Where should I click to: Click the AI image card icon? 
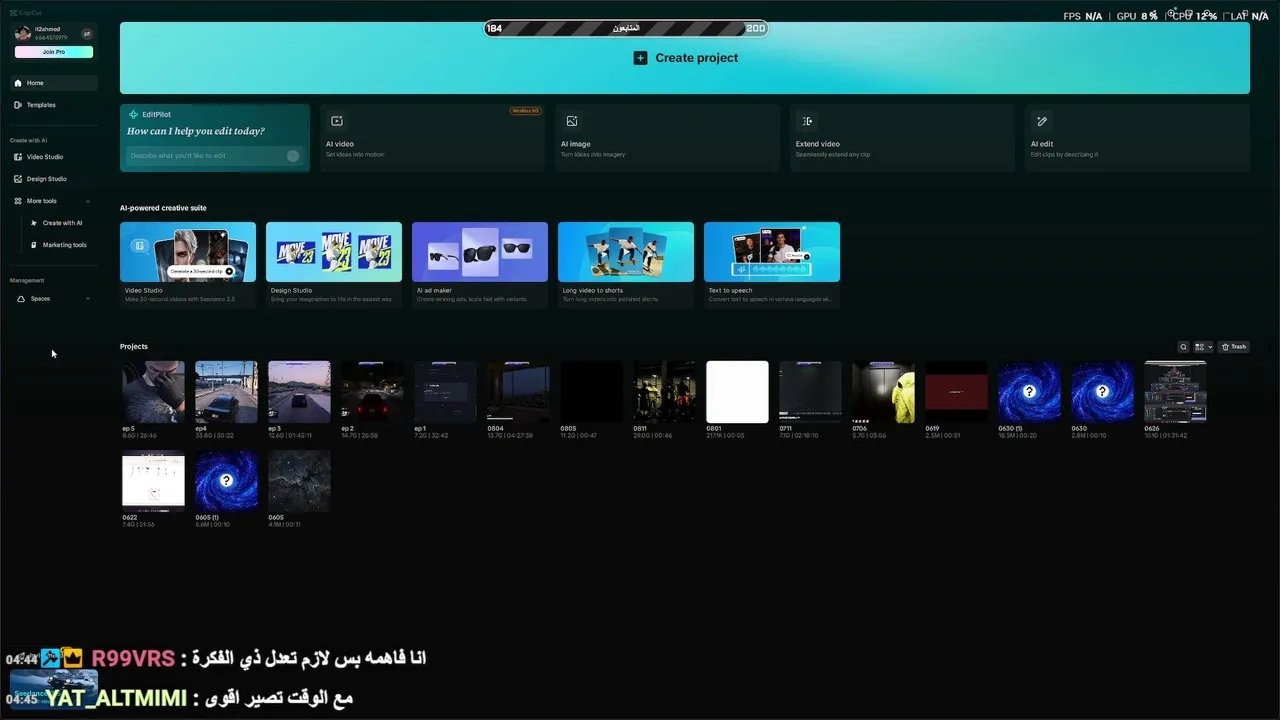click(572, 121)
